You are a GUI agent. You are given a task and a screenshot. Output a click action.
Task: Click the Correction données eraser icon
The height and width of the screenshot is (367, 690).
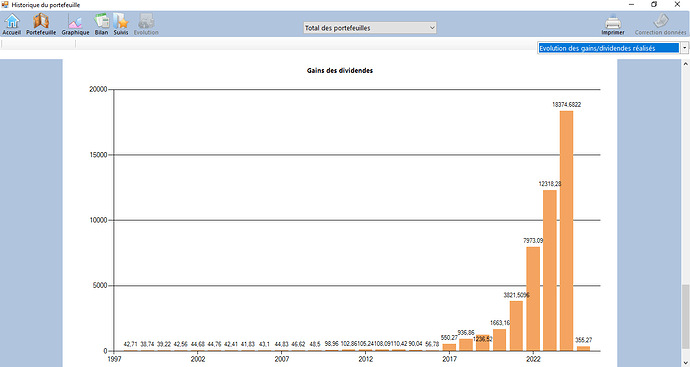661,24
